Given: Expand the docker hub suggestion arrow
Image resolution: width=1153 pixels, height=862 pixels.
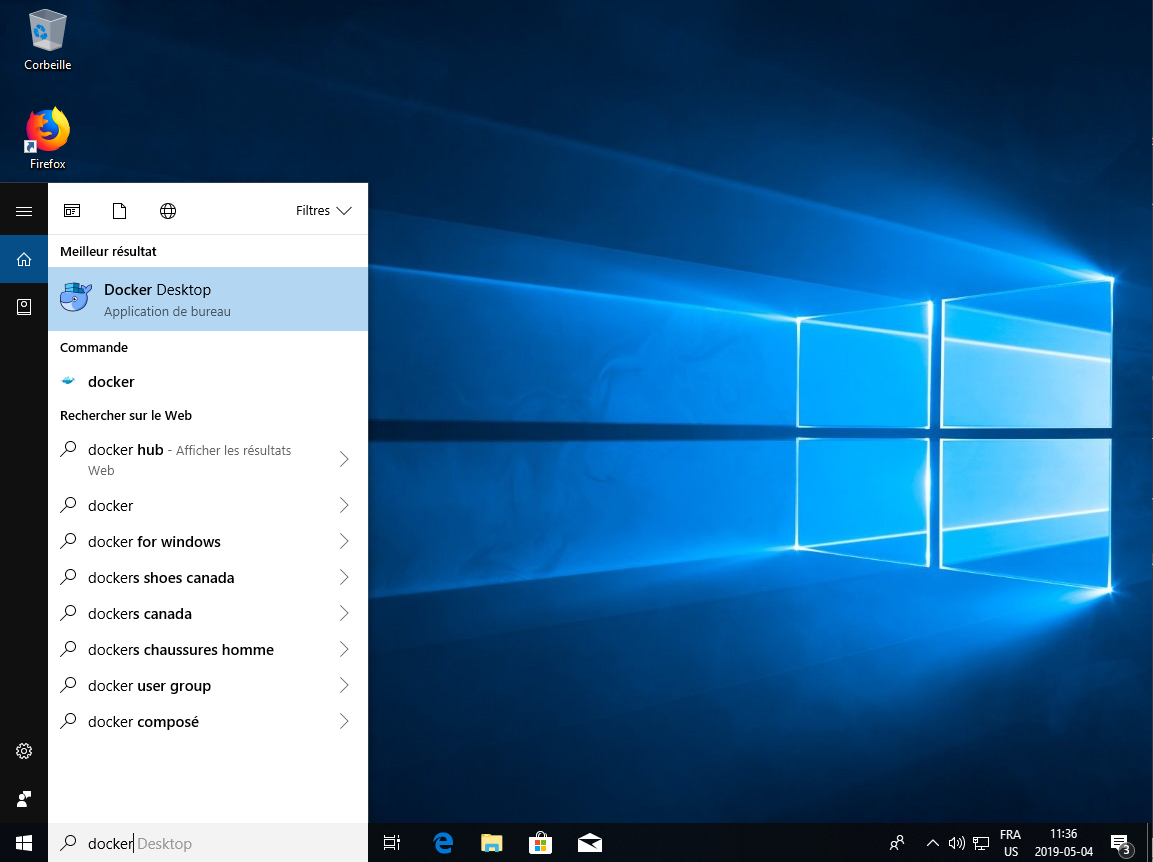Looking at the screenshot, I should pyautogui.click(x=344, y=459).
